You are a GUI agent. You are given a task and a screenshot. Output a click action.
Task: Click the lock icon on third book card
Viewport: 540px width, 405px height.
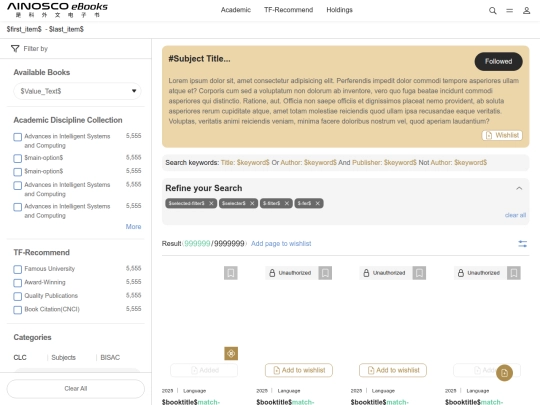tap(366, 273)
